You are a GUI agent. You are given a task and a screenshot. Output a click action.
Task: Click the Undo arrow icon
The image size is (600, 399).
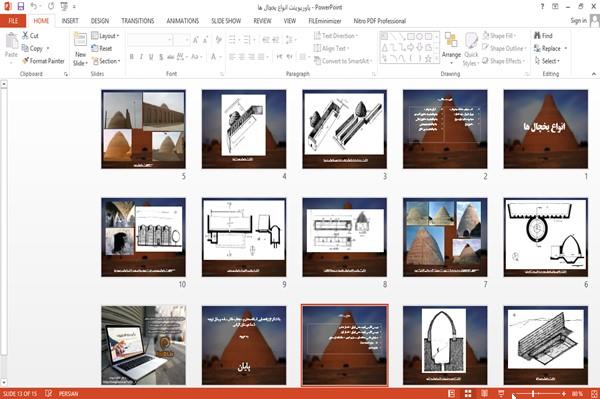34,6
